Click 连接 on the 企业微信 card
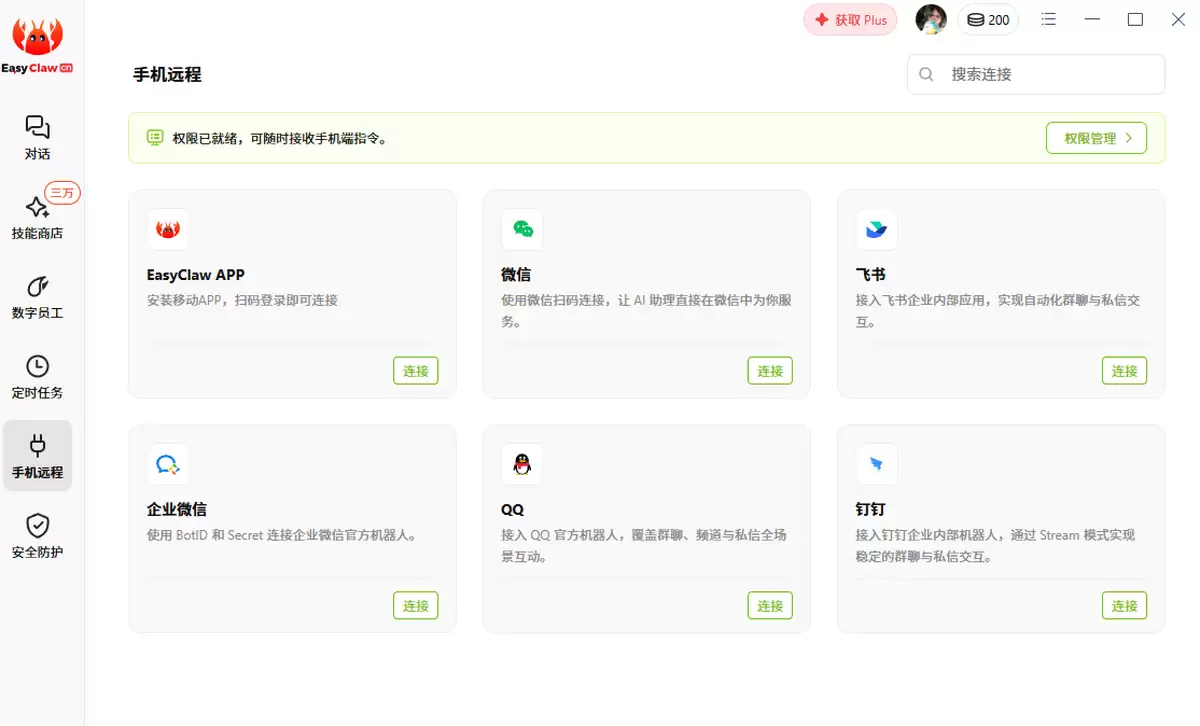1200x726 pixels. click(416, 605)
